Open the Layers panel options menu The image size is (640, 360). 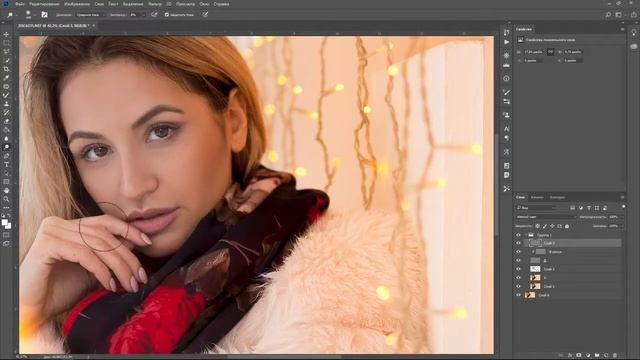622,198
